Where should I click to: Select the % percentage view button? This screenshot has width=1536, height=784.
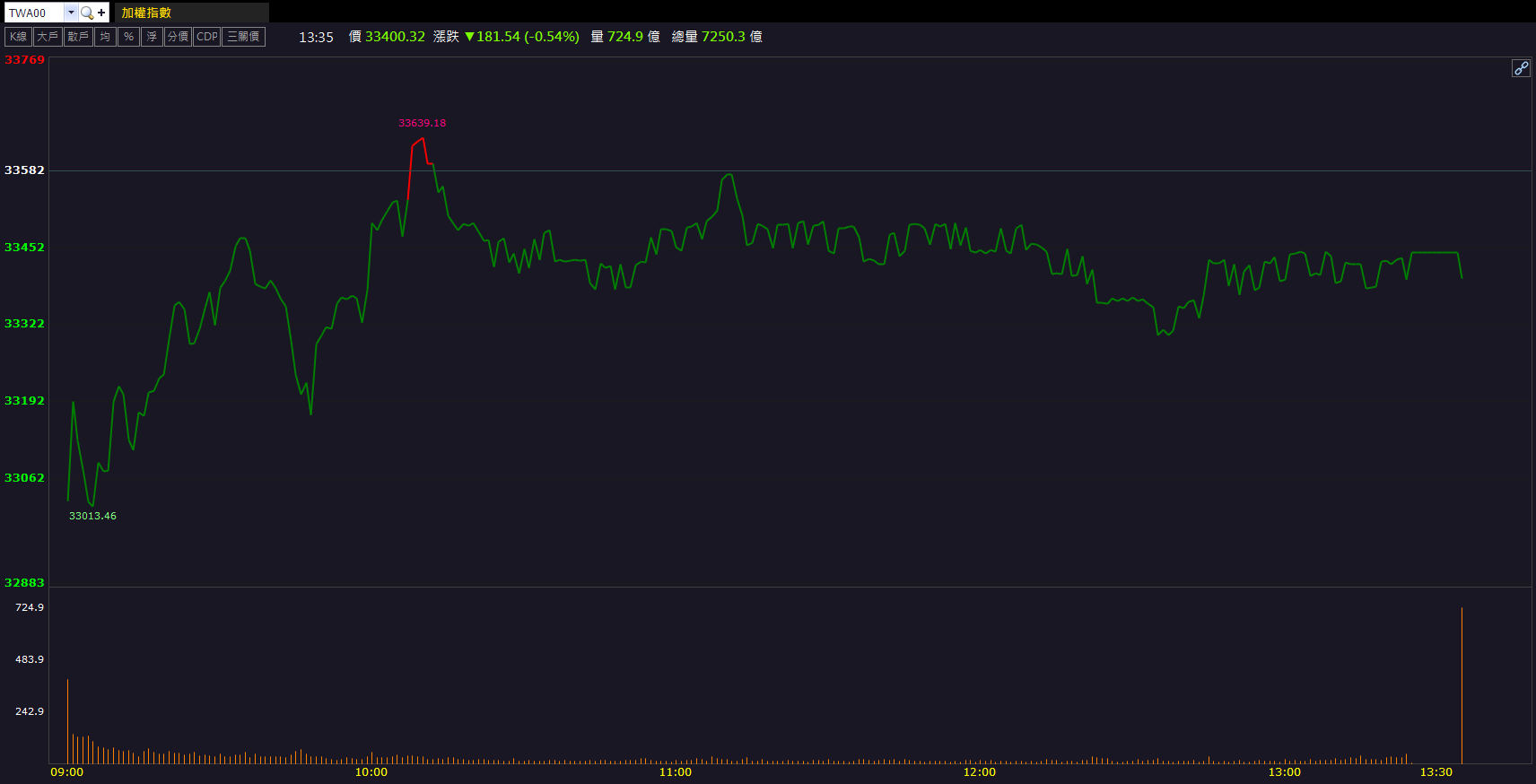pyautogui.click(x=128, y=37)
